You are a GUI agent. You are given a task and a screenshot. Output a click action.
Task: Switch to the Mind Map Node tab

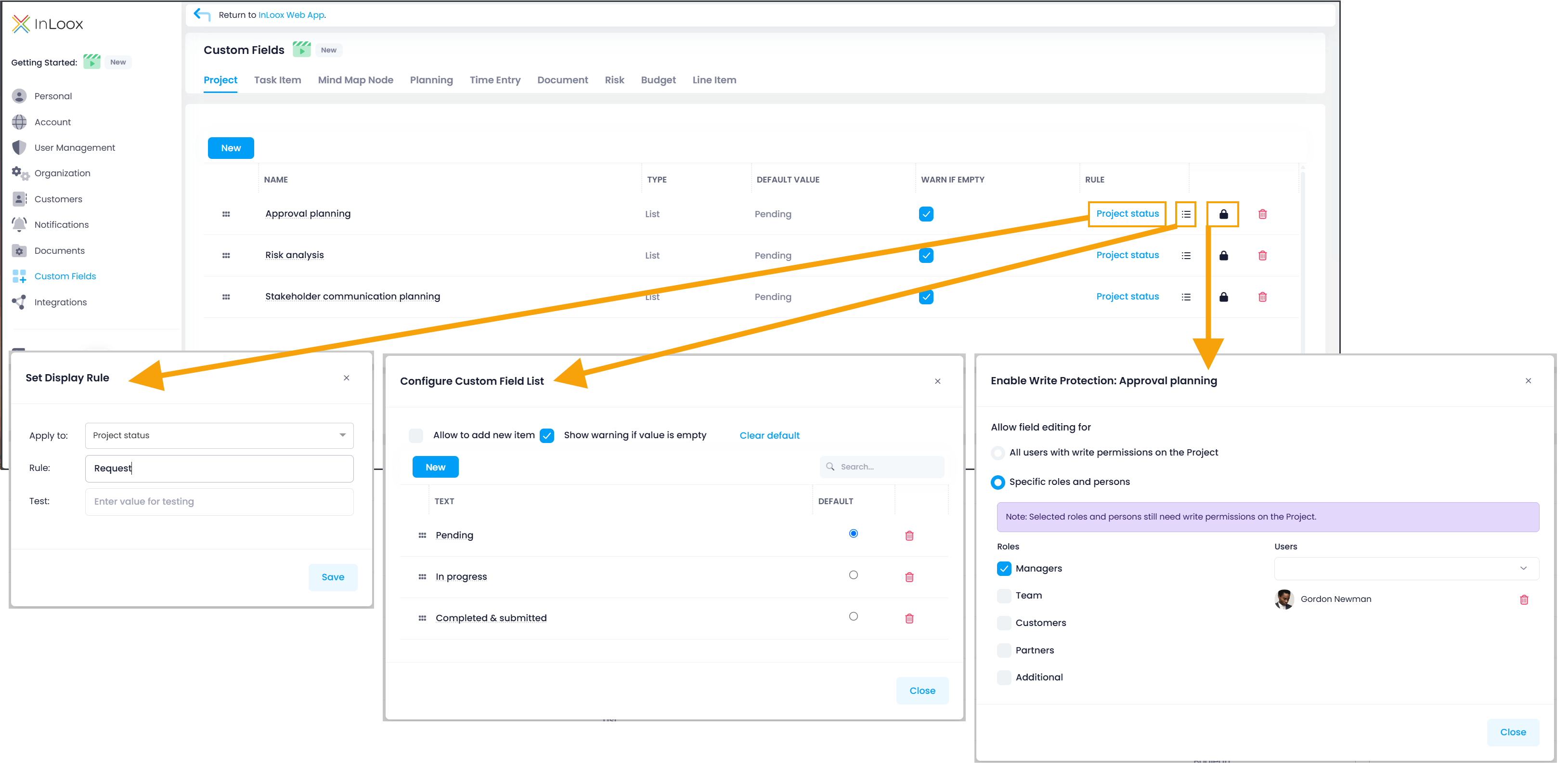(355, 80)
